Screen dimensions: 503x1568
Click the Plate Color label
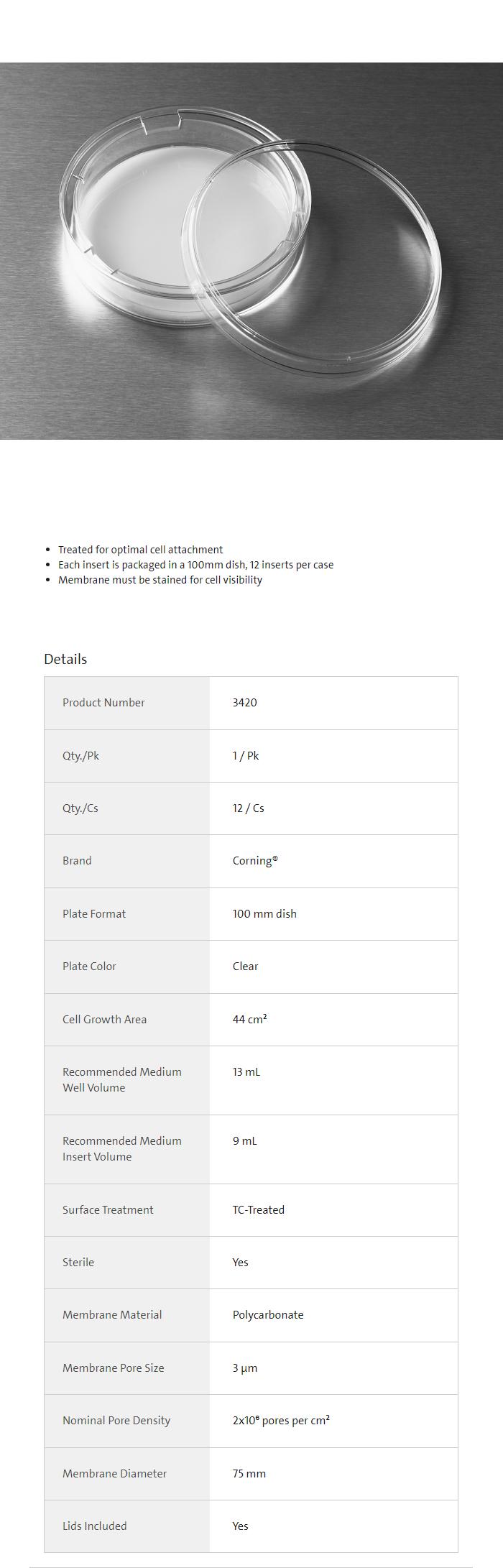coord(89,967)
